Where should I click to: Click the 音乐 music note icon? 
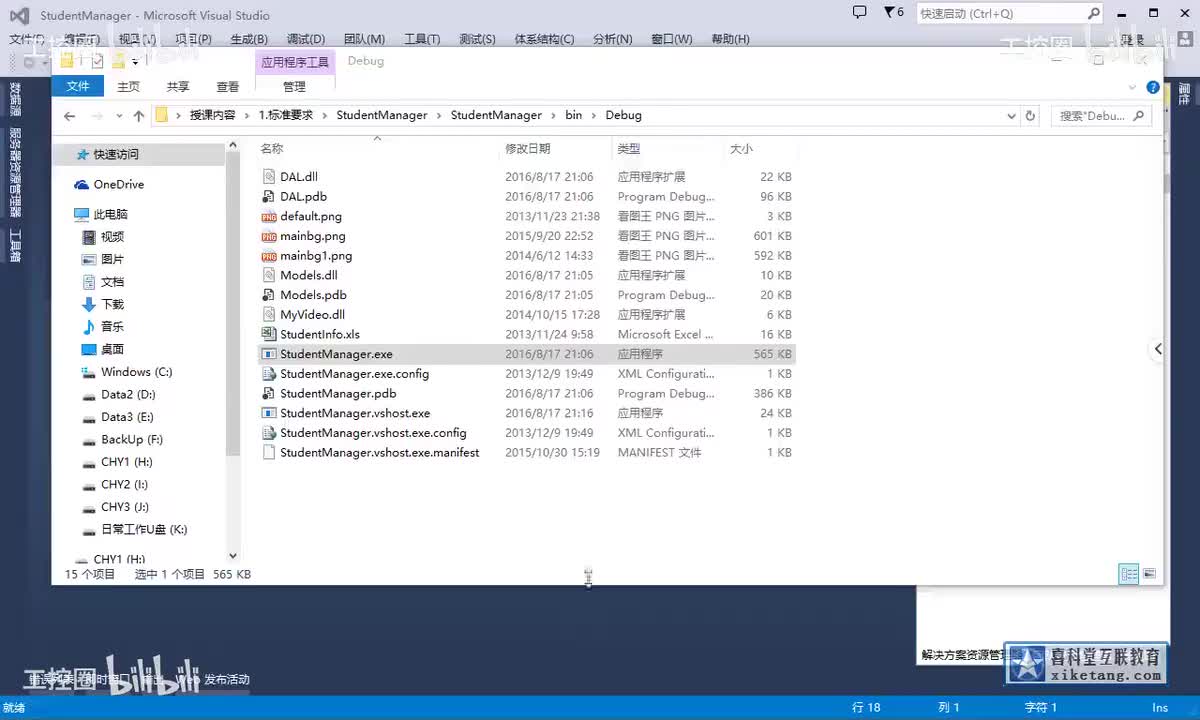[x=89, y=327]
